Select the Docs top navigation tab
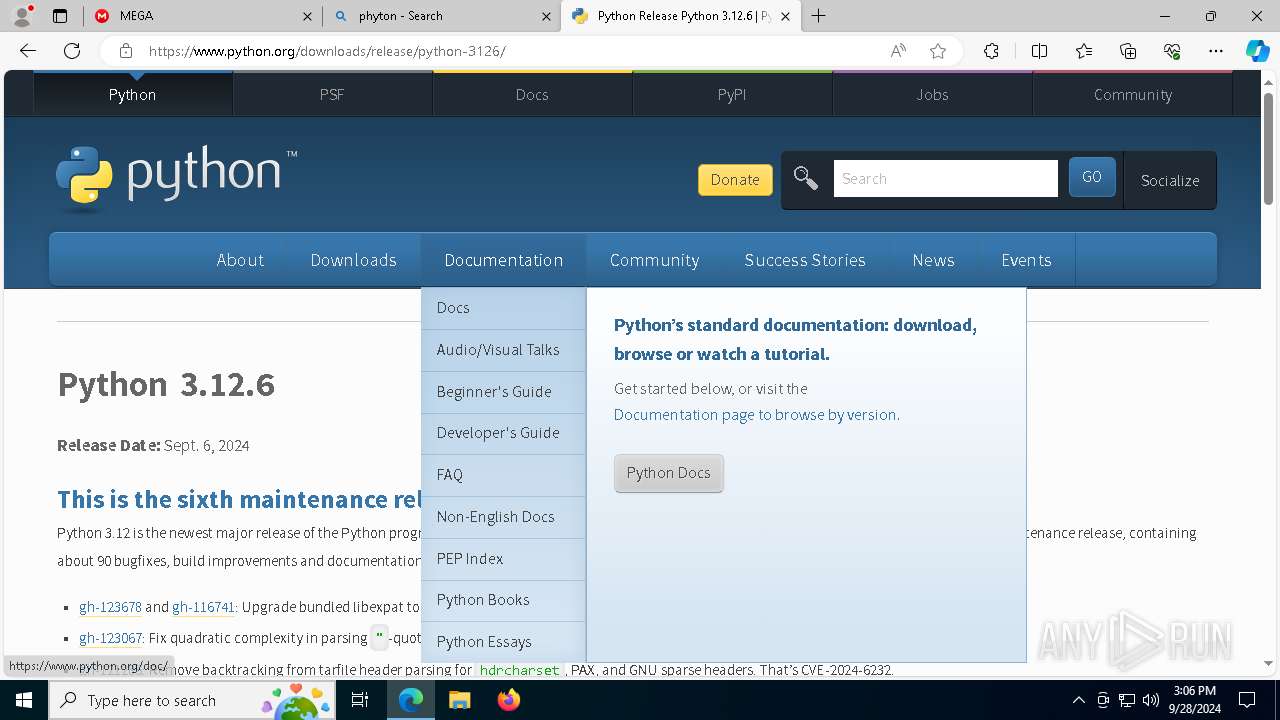 click(532, 94)
